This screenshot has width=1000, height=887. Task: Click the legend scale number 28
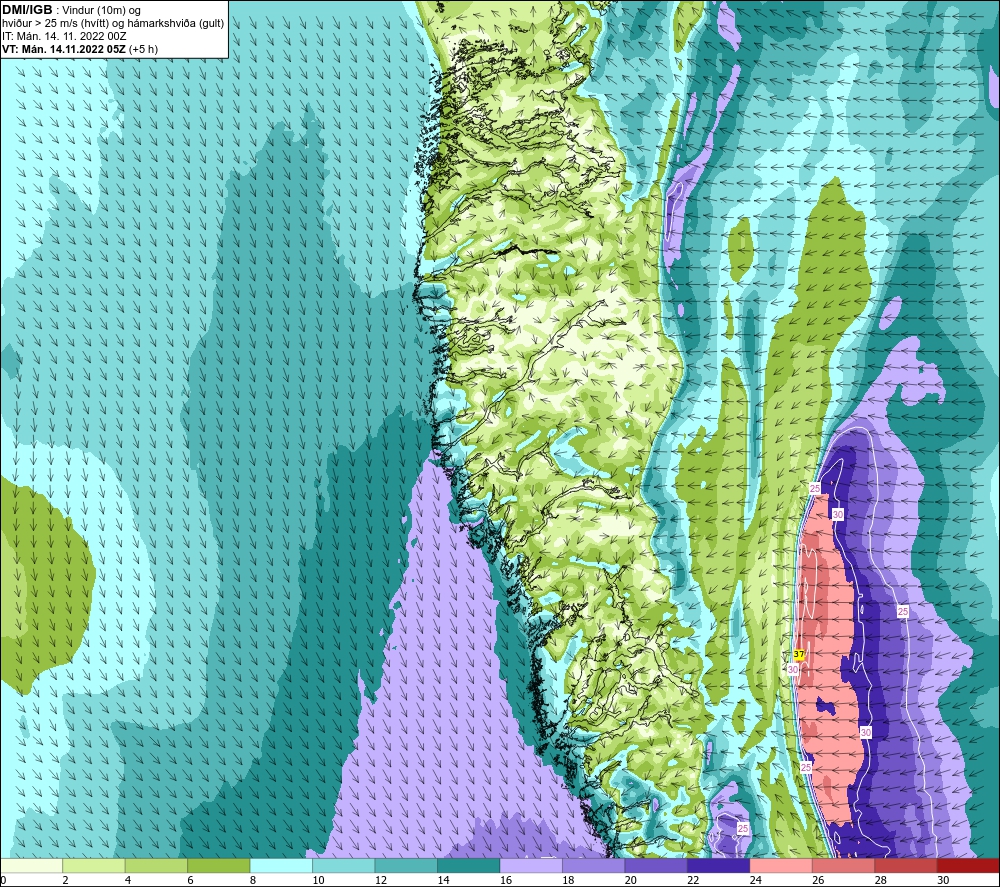(881, 880)
